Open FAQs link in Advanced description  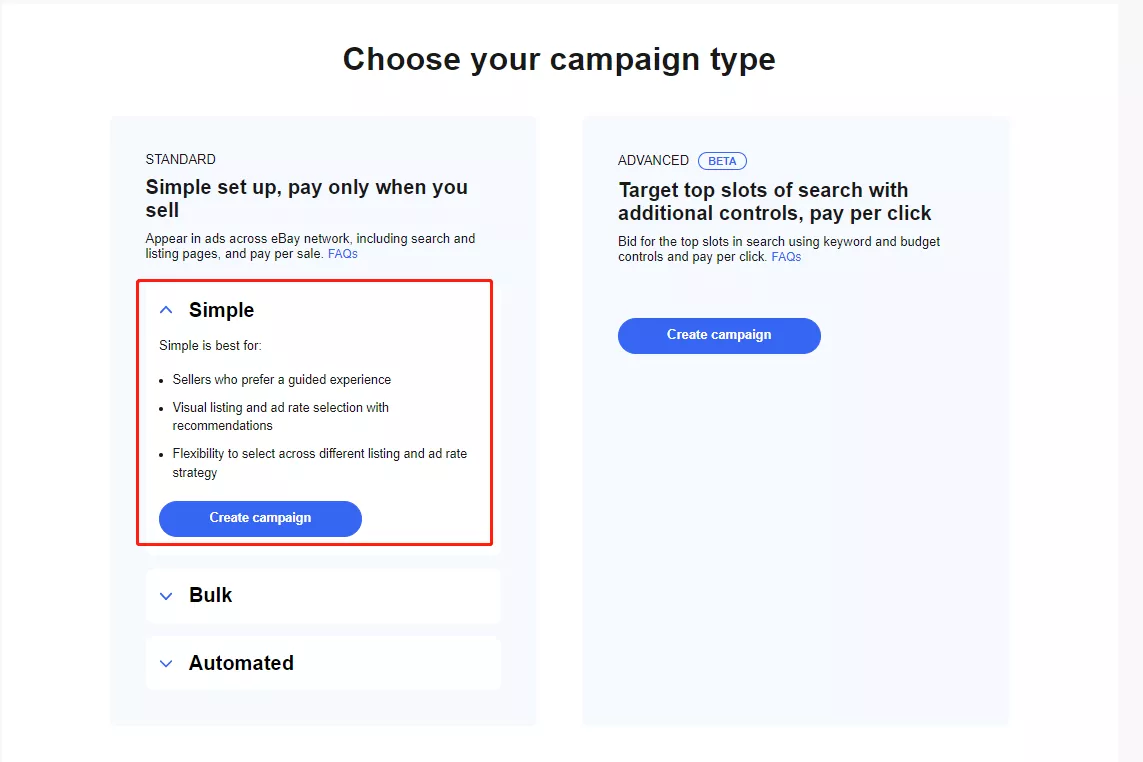point(786,257)
